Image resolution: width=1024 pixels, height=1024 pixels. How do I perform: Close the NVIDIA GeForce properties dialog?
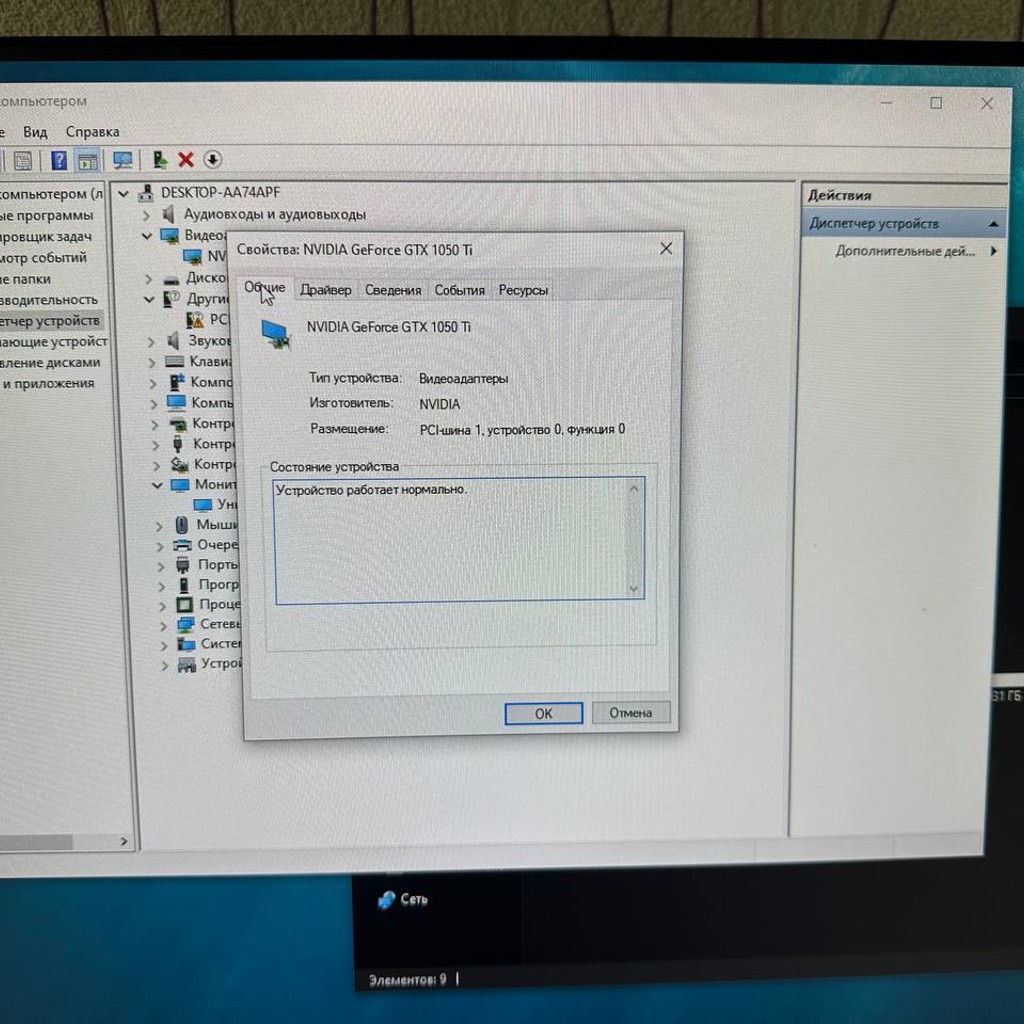(x=666, y=249)
